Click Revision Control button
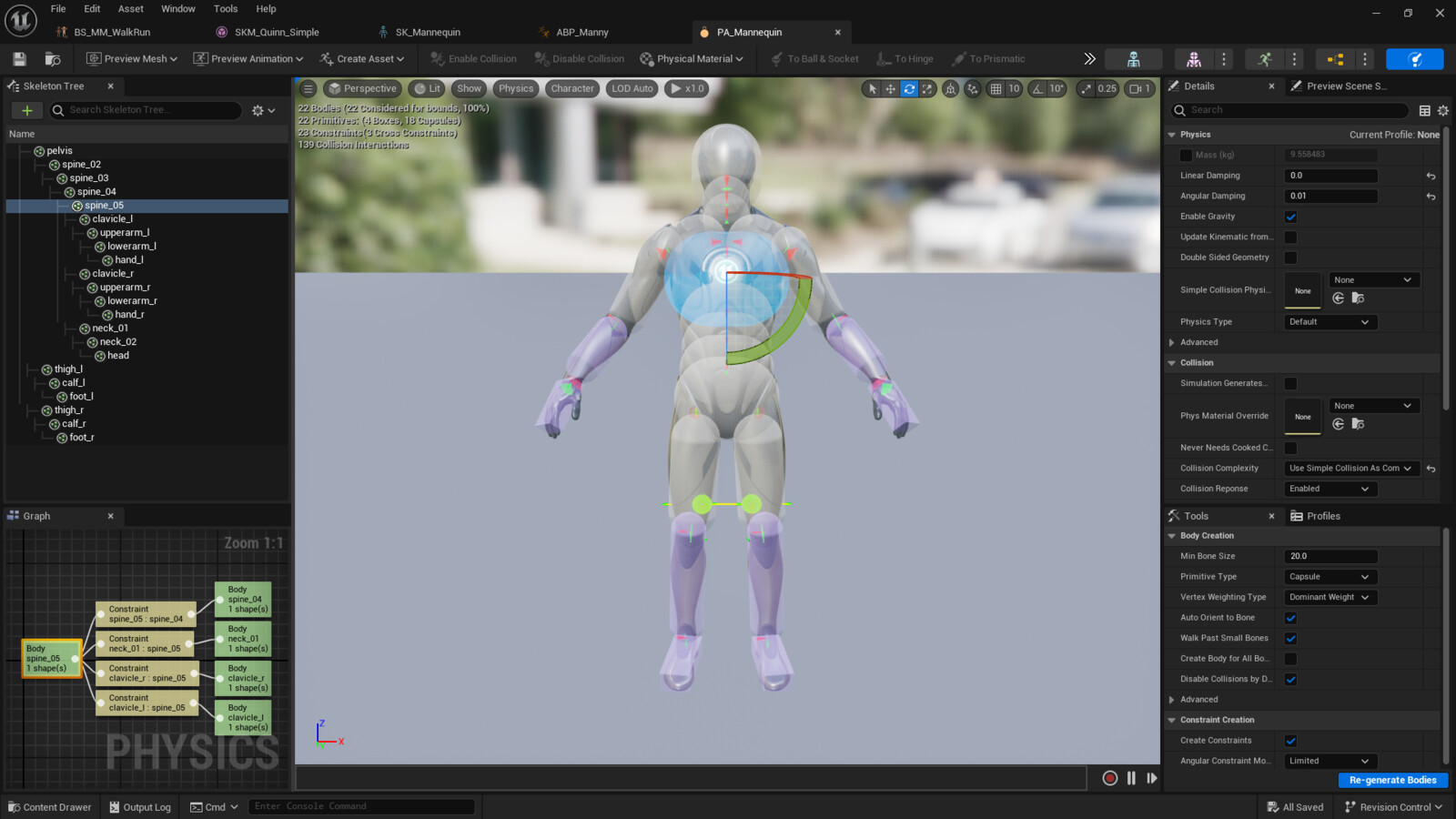The width and height of the screenshot is (1456, 819). pos(1393,807)
